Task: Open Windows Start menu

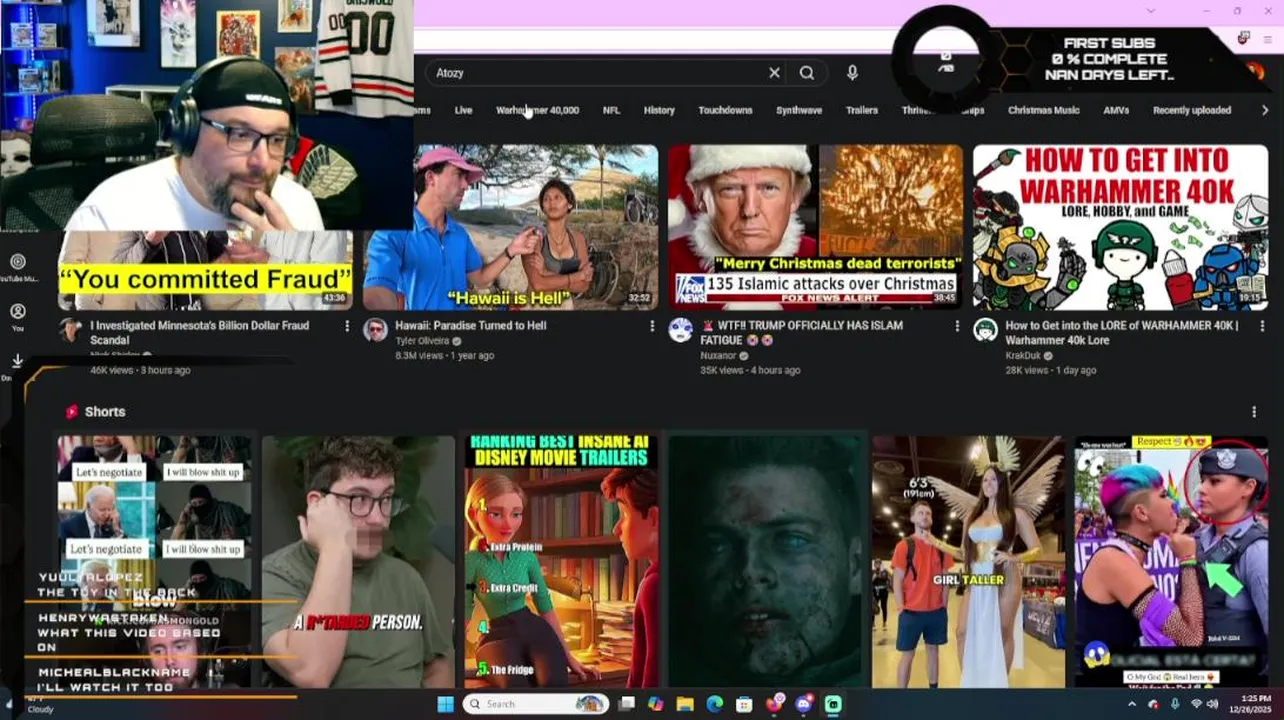Action: tap(445, 704)
